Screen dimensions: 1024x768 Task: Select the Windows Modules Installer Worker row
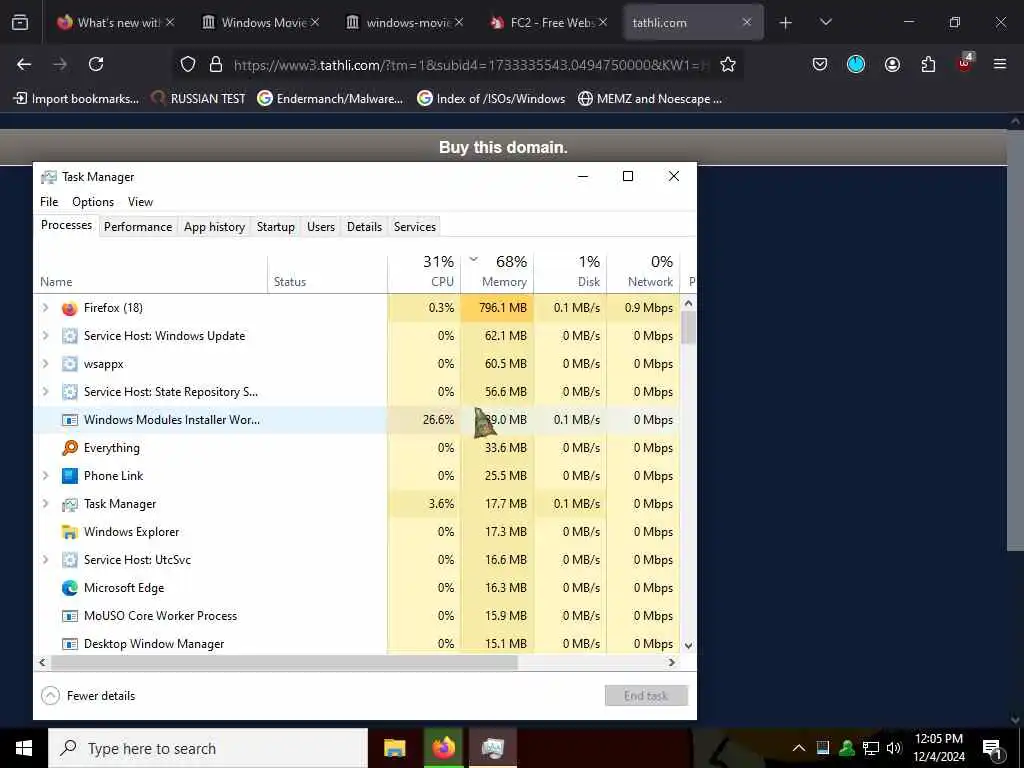click(x=357, y=420)
